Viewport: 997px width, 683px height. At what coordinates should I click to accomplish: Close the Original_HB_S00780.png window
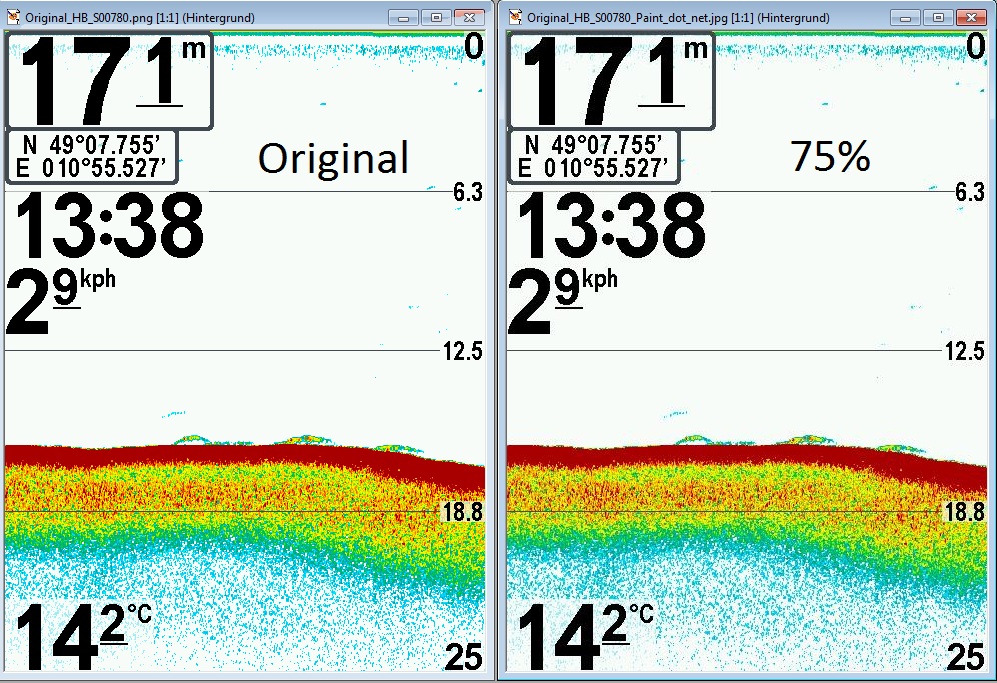click(x=468, y=17)
